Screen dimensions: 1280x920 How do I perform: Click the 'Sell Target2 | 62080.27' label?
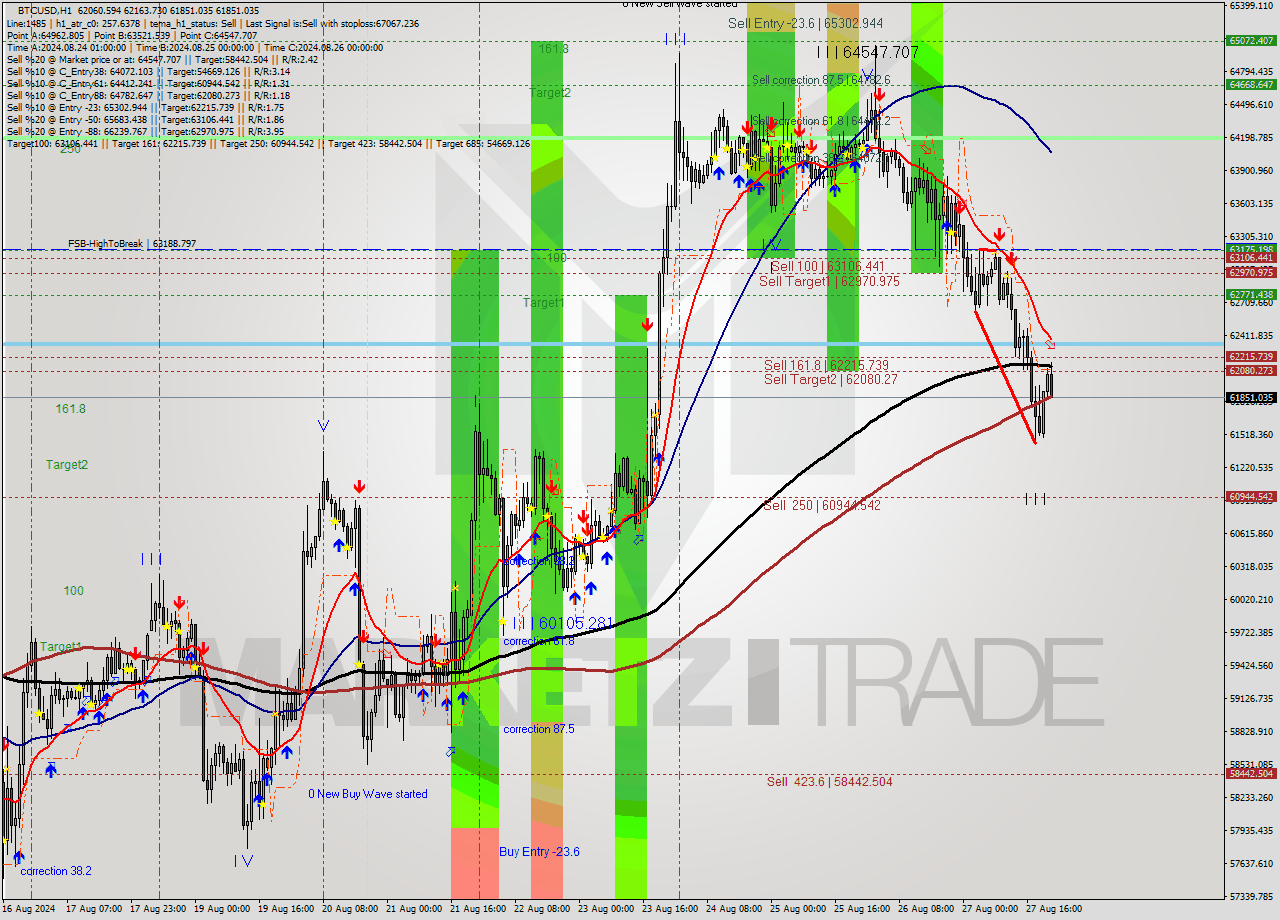(831, 379)
